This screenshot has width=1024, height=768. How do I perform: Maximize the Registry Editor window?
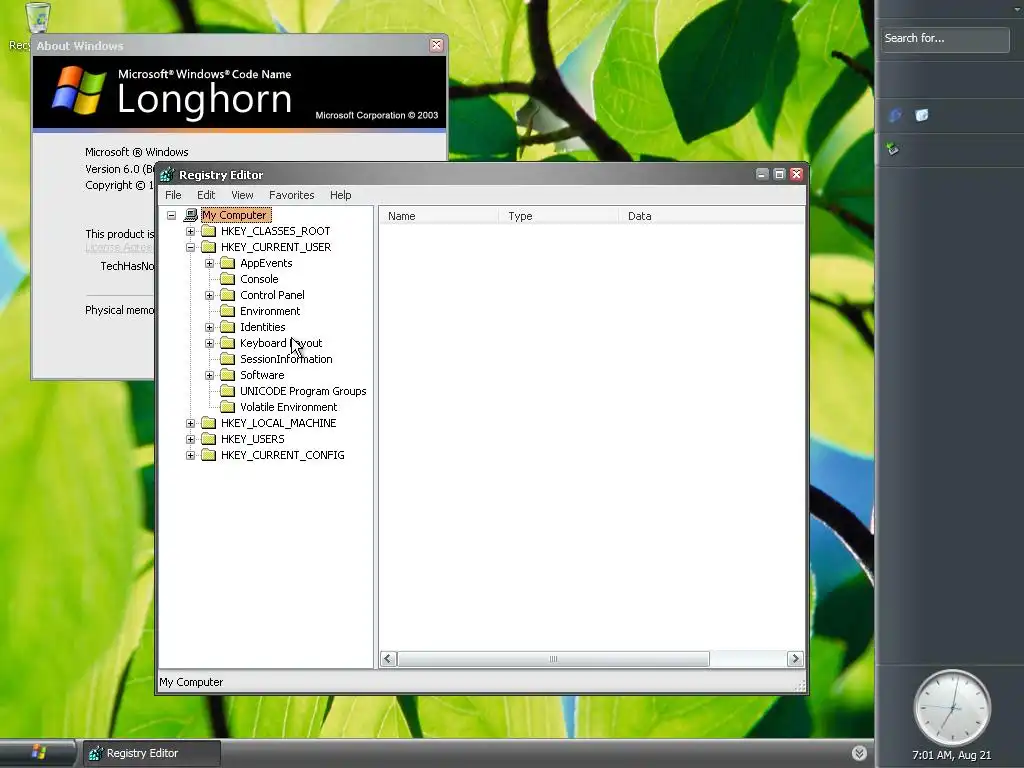[x=779, y=174]
